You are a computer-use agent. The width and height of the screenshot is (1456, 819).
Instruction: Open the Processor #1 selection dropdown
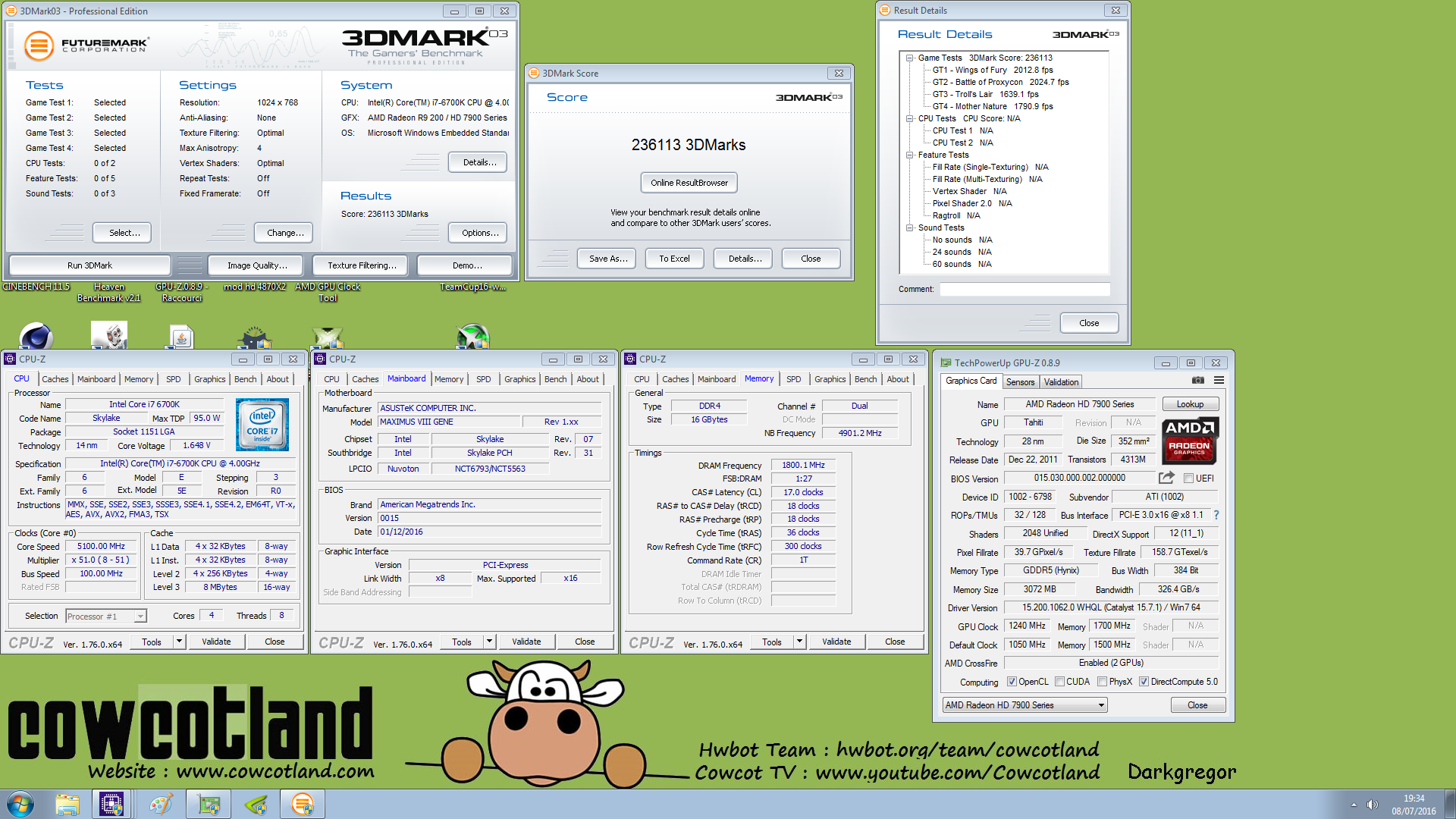tap(106, 617)
